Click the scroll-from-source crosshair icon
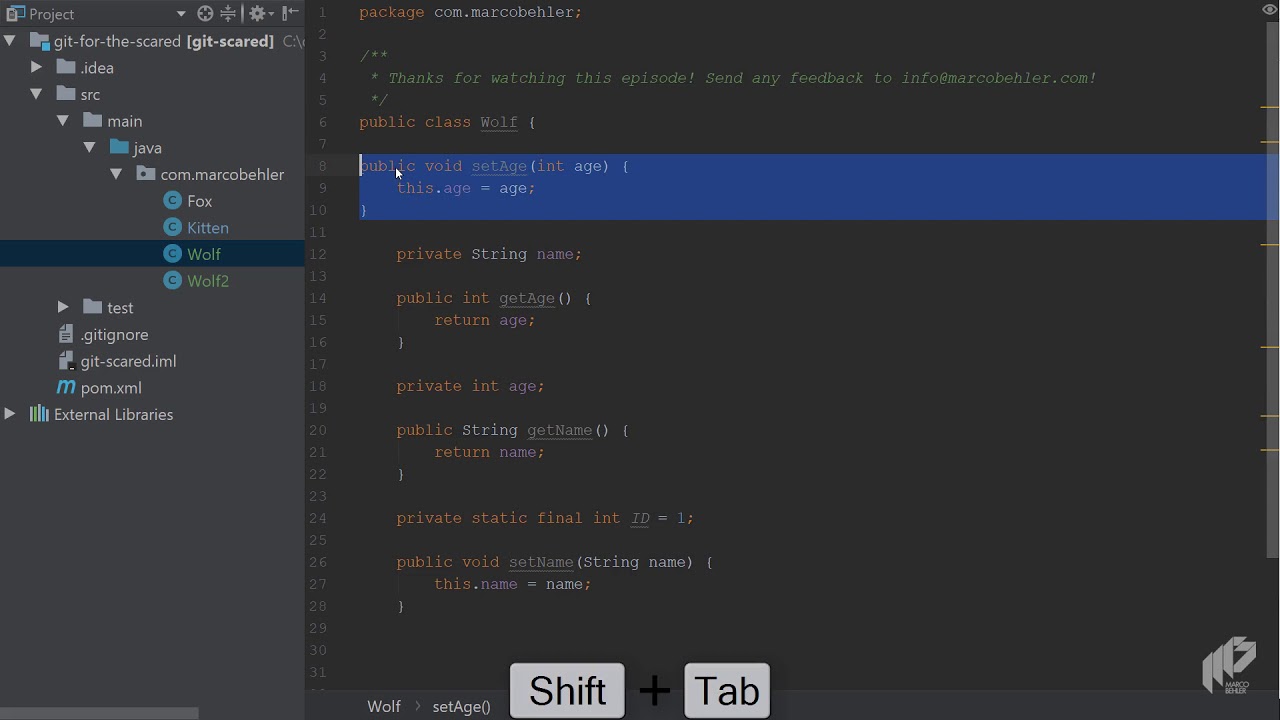The width and height of the screenshot is (1280, 720). pyautogui.click(x=205, y=14)
